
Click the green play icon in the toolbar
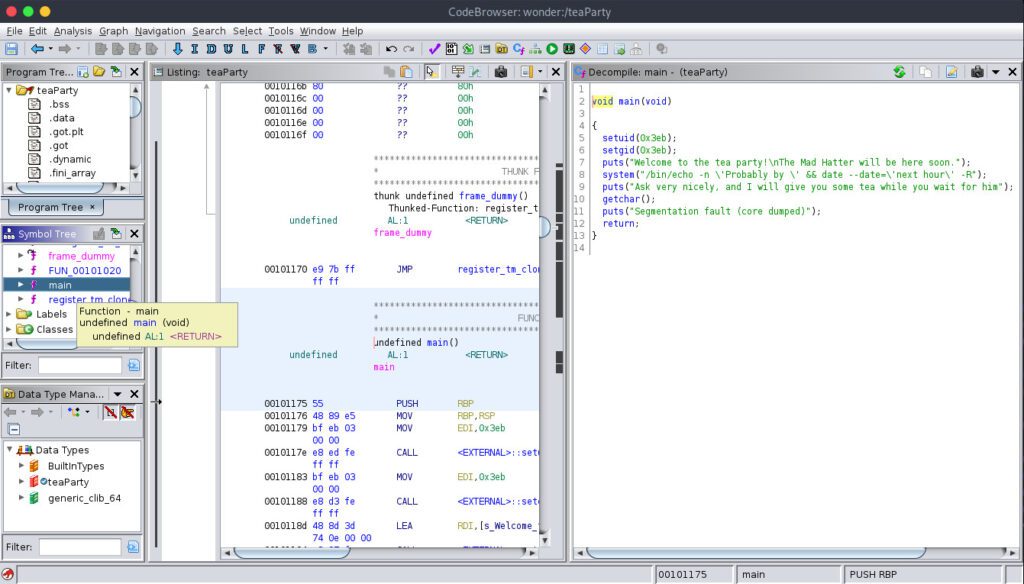[x=552, y=49]
